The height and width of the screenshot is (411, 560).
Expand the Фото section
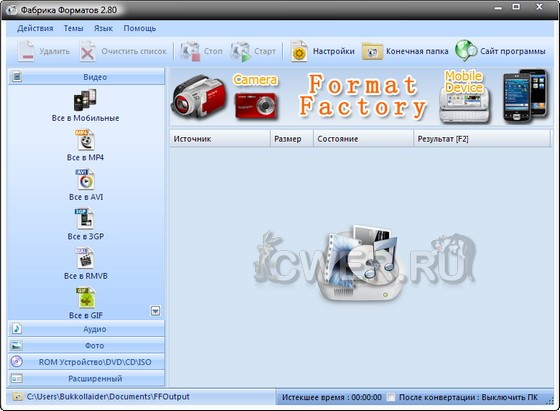[86, 345]
